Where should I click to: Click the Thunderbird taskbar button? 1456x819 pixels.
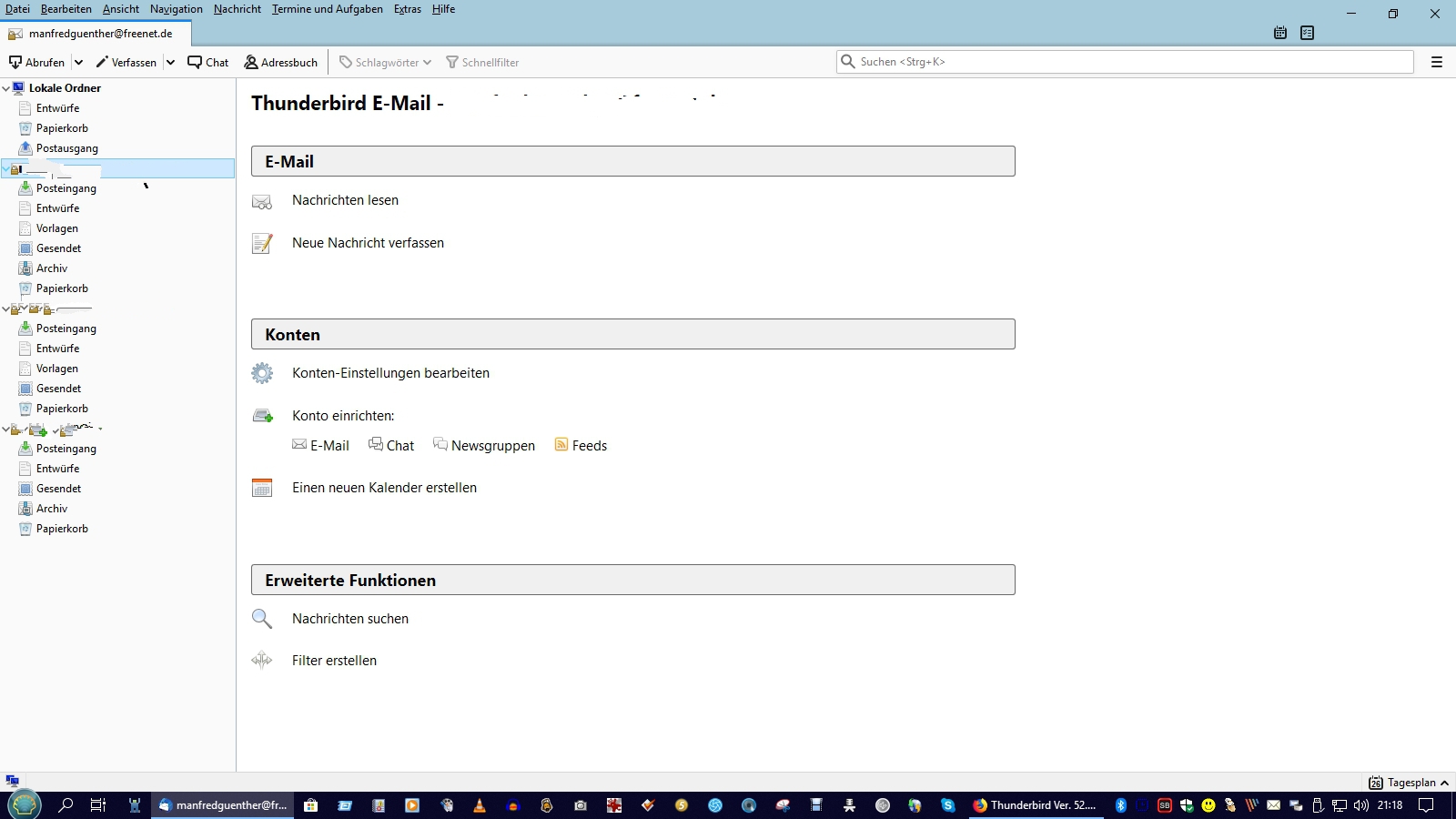[222, 805]
